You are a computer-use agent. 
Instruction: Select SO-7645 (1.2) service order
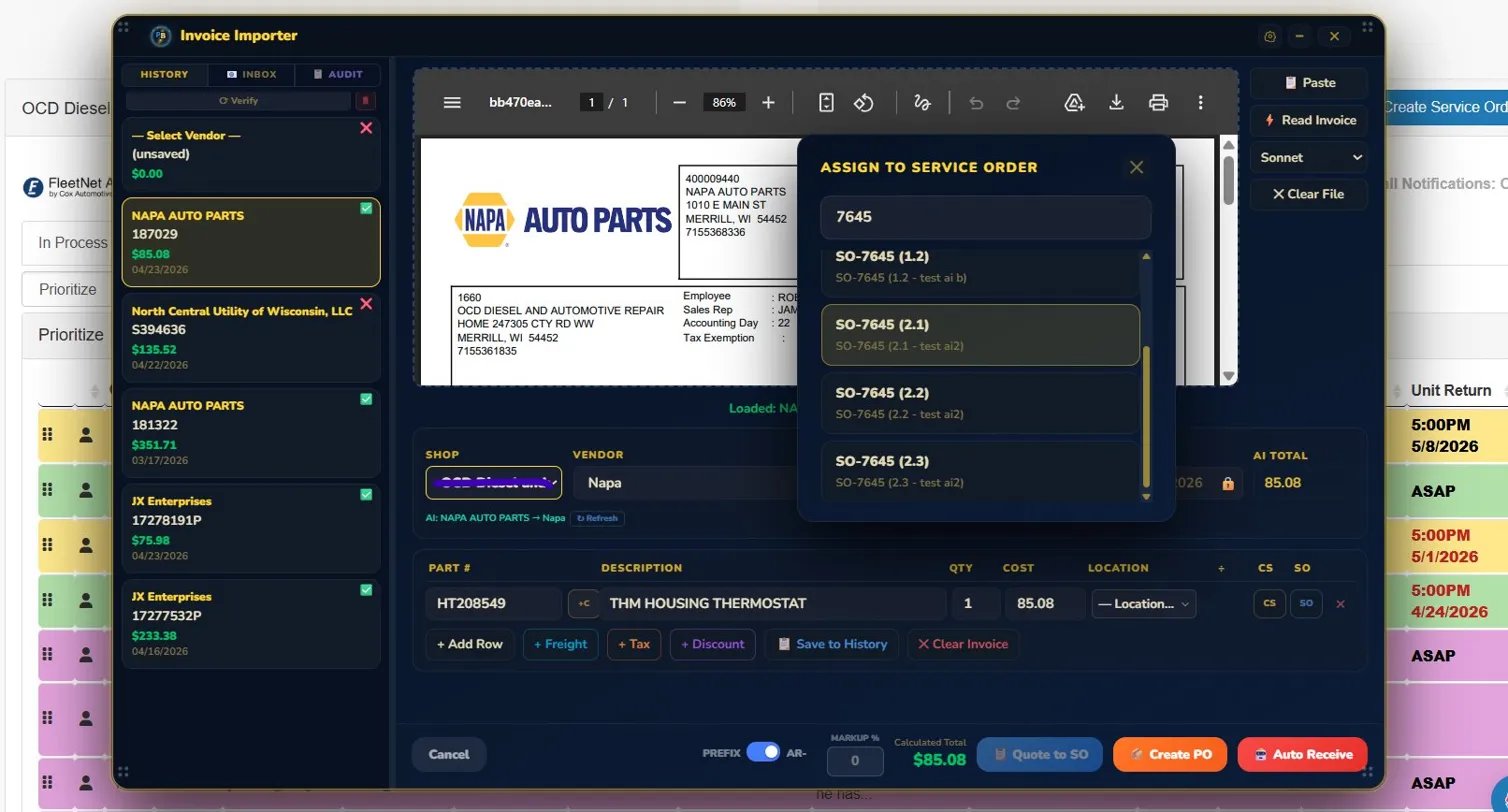[x=980, y=268]
